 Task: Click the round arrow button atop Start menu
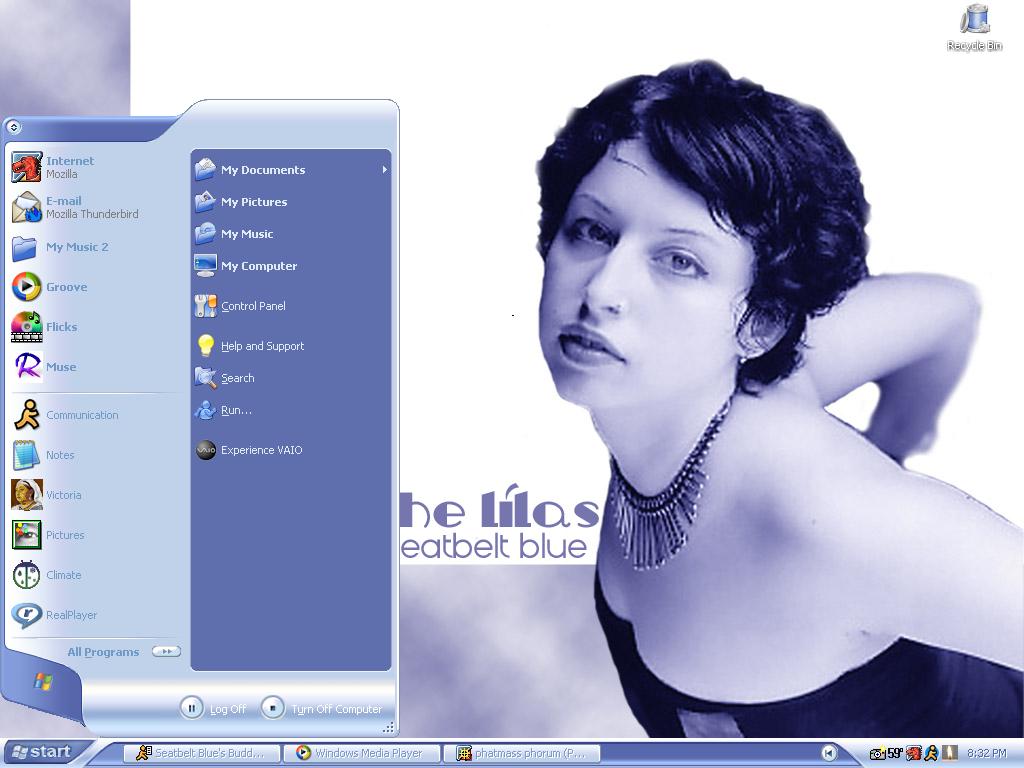pyautogui.click(x=14, y=127)
